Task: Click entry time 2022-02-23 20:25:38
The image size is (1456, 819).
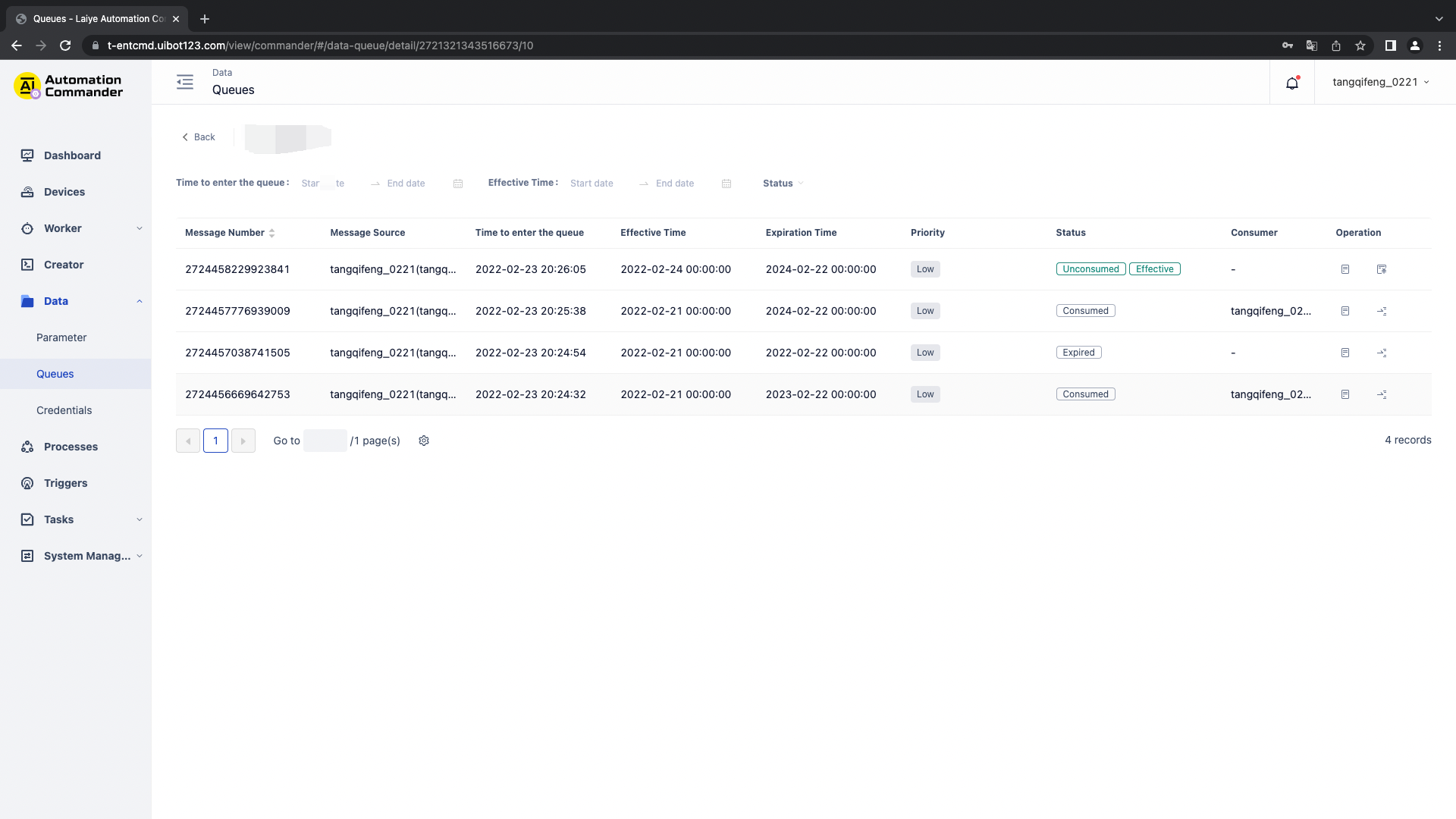Action: pos(531,311)
